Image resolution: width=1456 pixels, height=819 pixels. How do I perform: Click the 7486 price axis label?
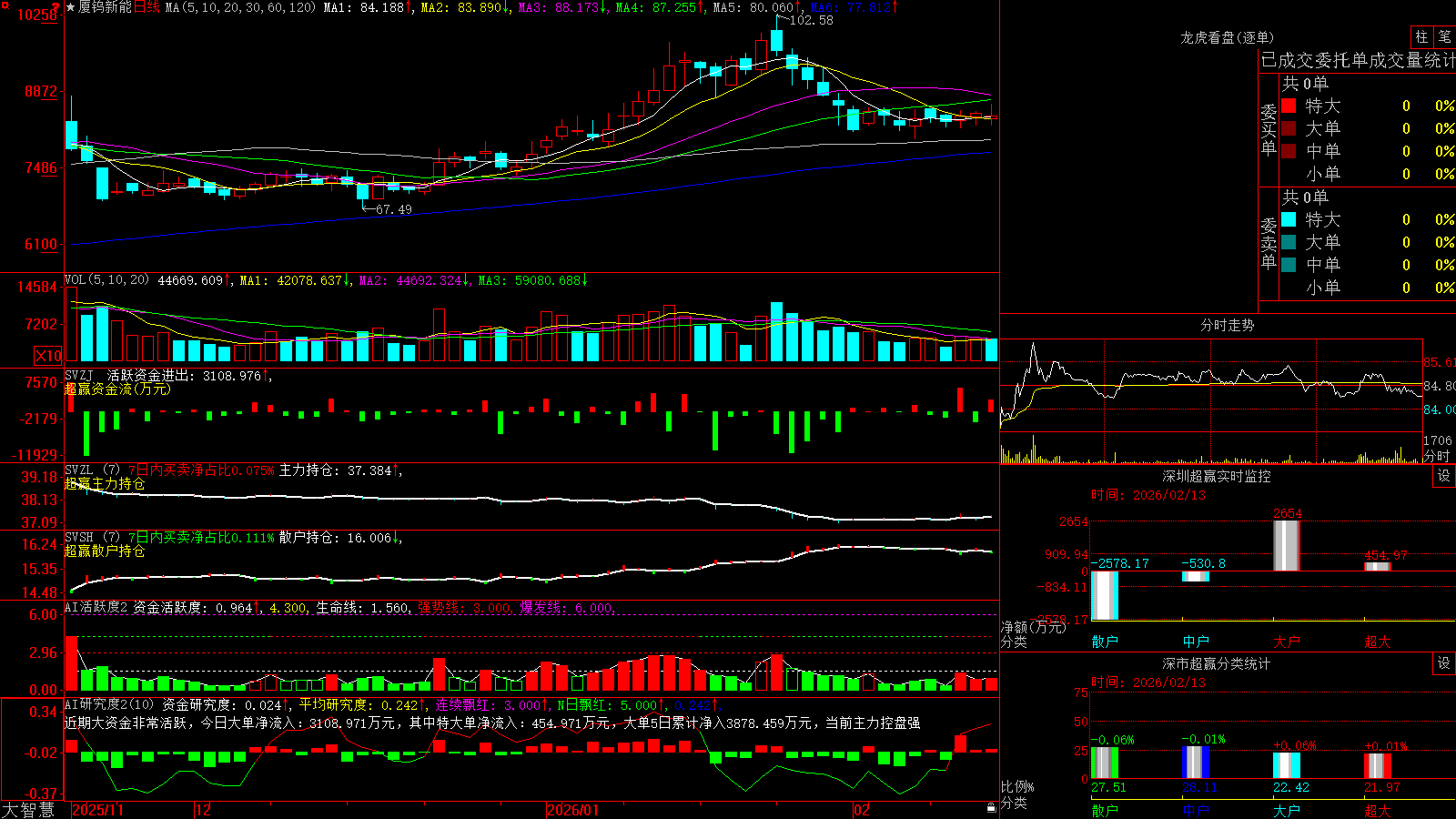[x=41, y=168]
